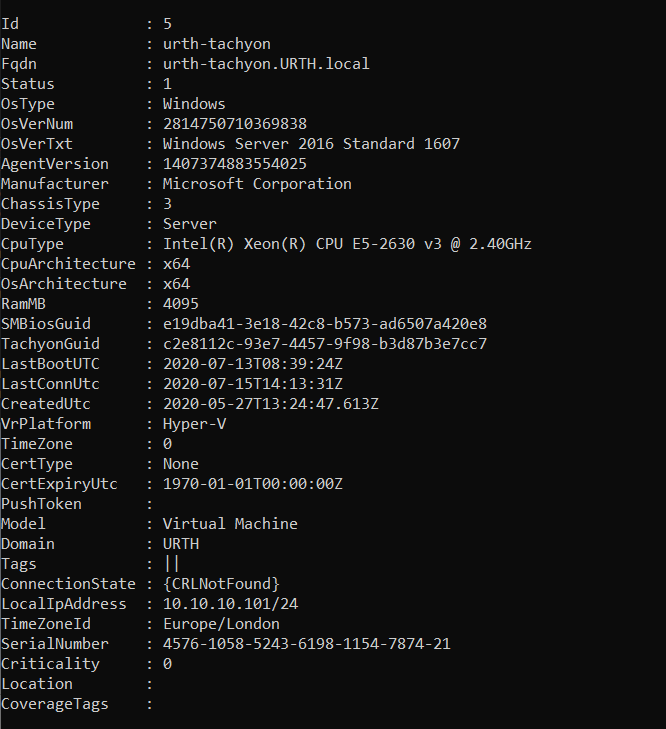Click the RamMB value 4095
Image resolution: width=666 pixels, height=729 pixels.
pyautogui.click(x=181, y=304)
